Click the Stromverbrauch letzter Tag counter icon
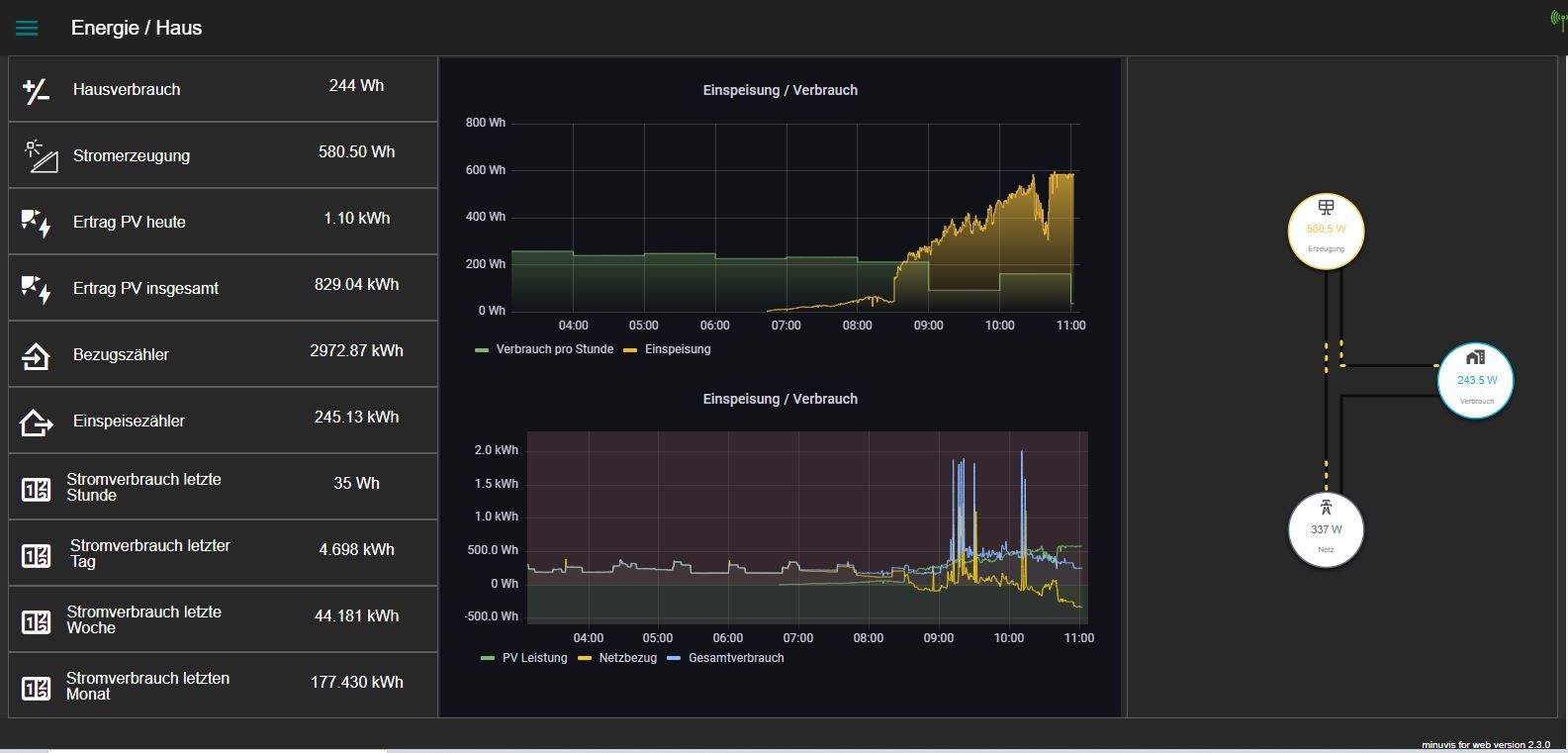 [36, 555]
